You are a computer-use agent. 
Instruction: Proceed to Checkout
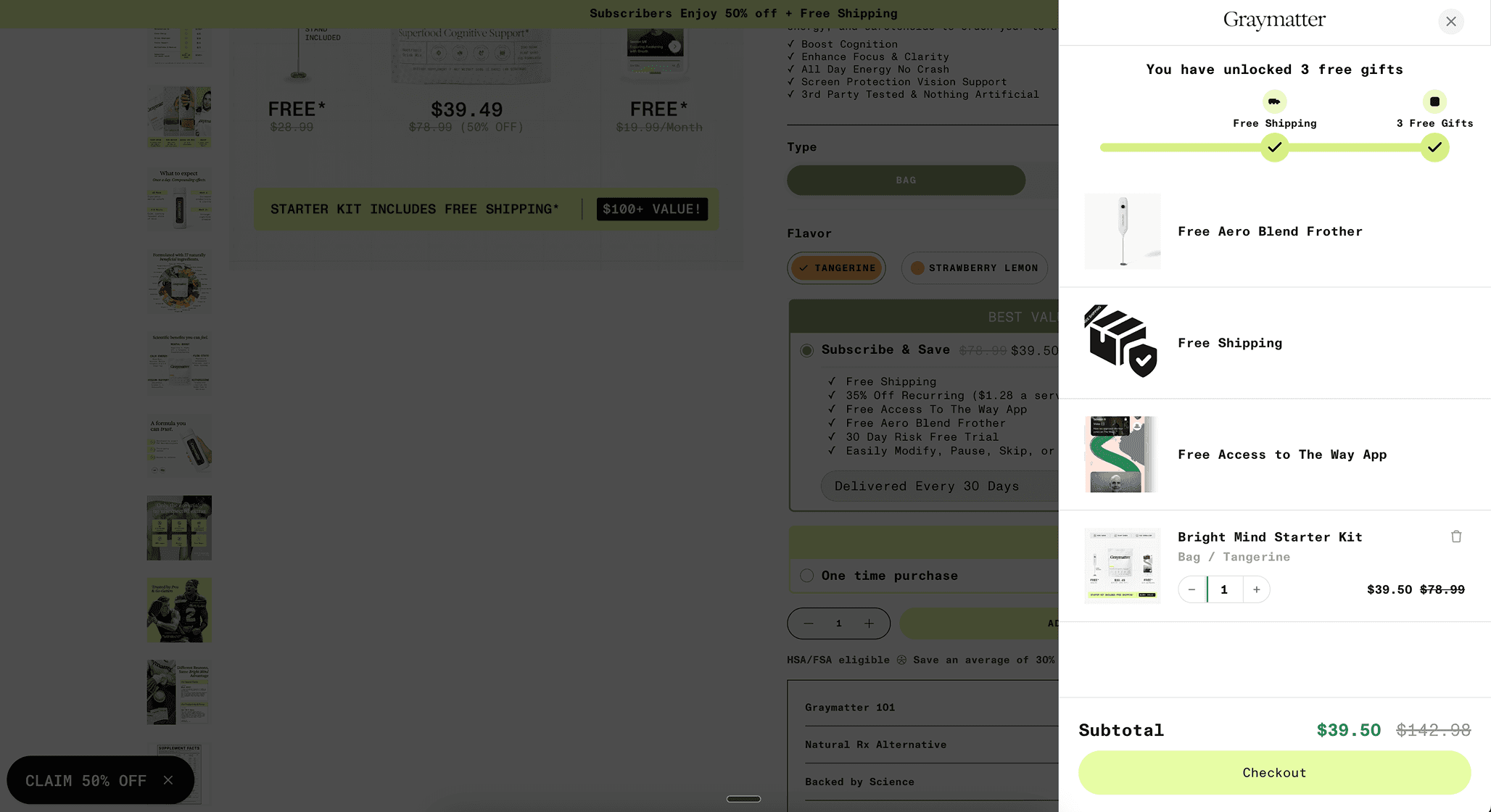pyautogui.click(x=1274, y=773)
